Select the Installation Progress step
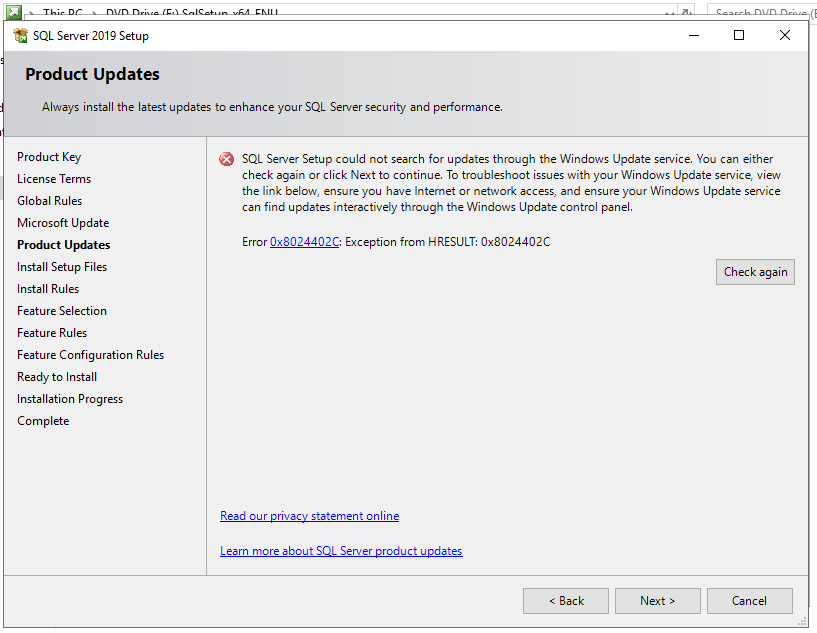This screenshot has width=817, height=633. click(70, 399)
